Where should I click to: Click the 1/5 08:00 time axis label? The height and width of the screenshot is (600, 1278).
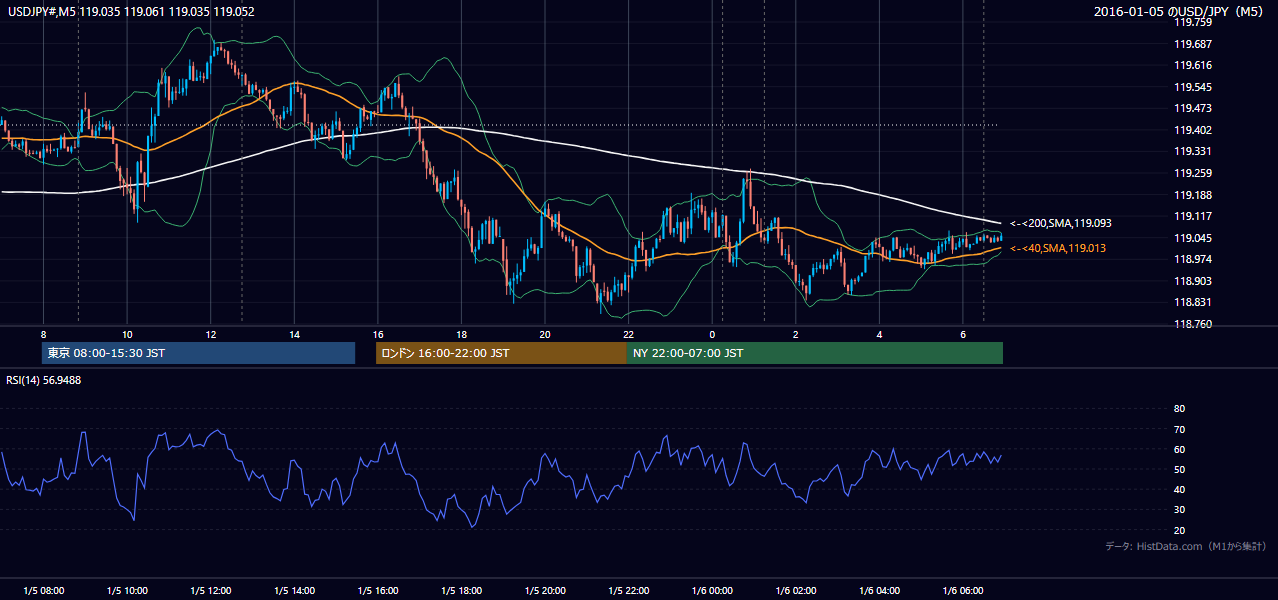[43, 591]
